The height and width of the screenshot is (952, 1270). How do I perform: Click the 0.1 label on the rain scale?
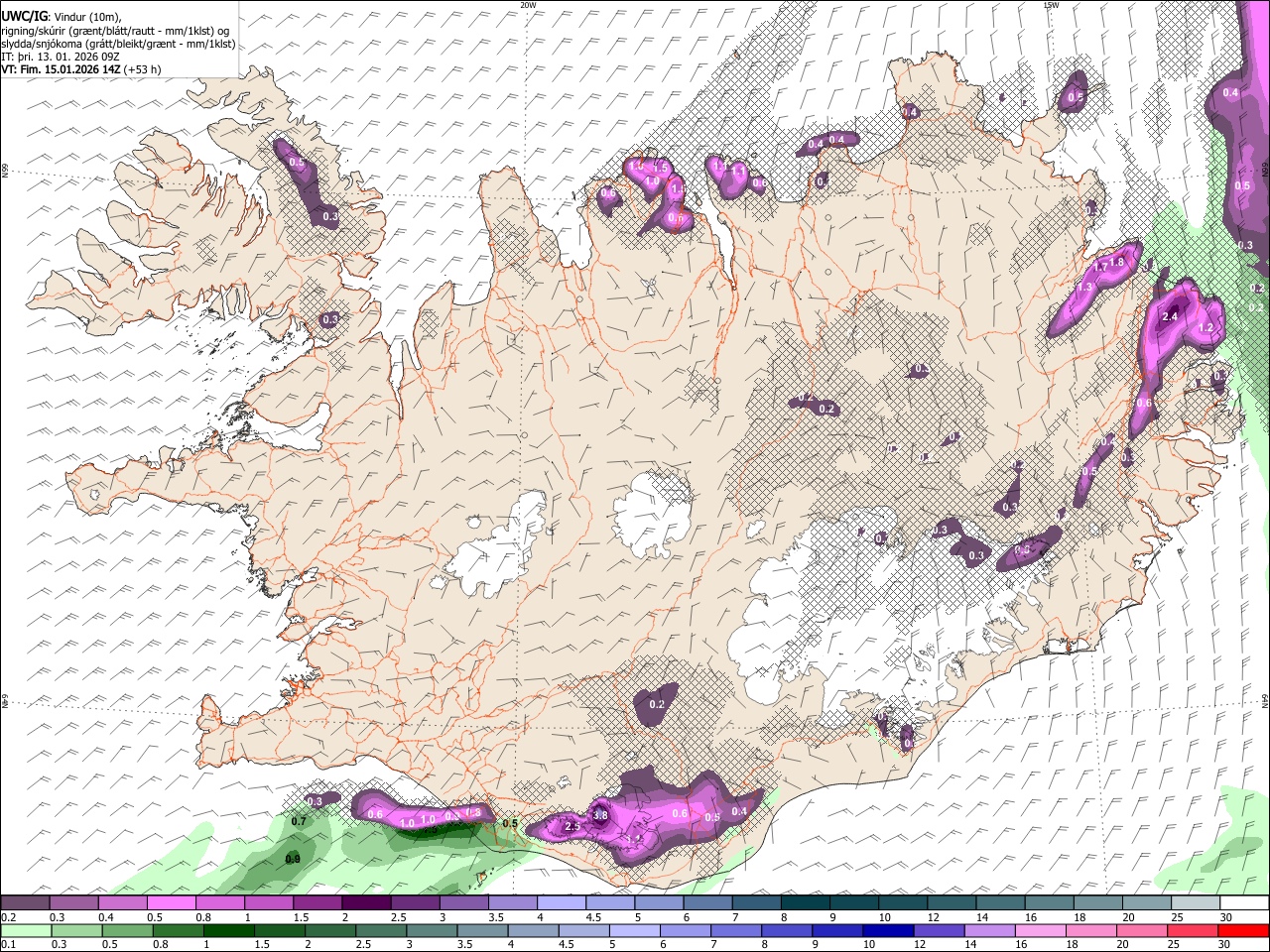[x=8, y=945]
